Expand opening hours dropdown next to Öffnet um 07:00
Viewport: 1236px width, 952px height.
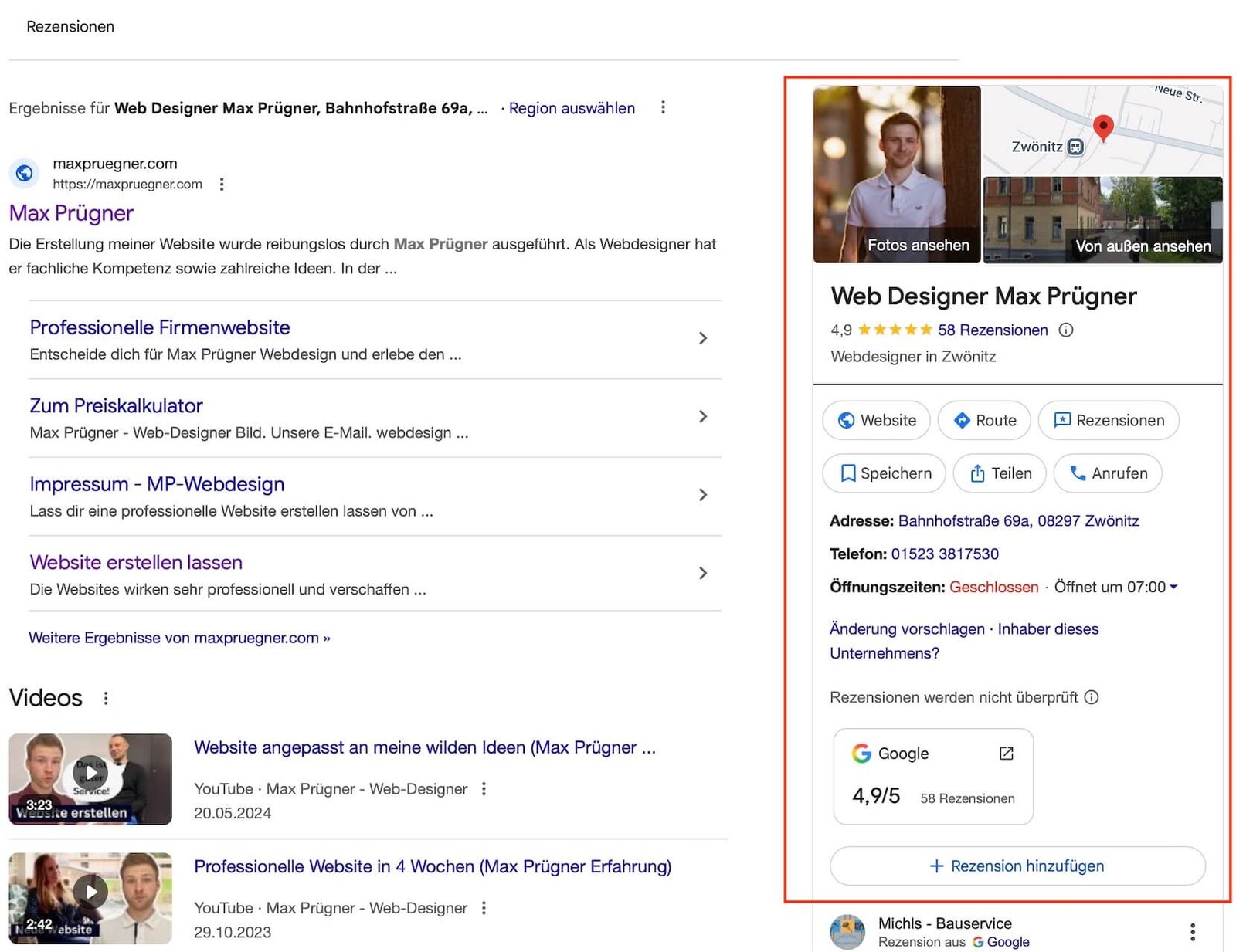pos(1173,587)
